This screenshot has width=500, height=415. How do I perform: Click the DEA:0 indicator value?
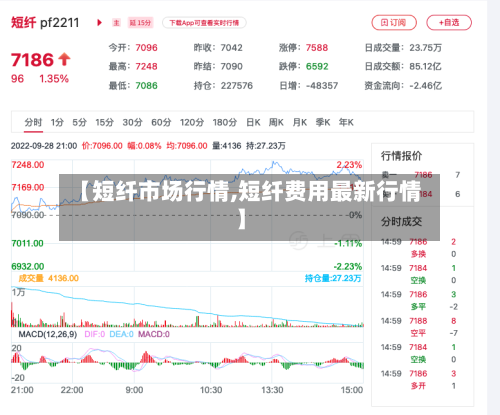click(121, 334)
